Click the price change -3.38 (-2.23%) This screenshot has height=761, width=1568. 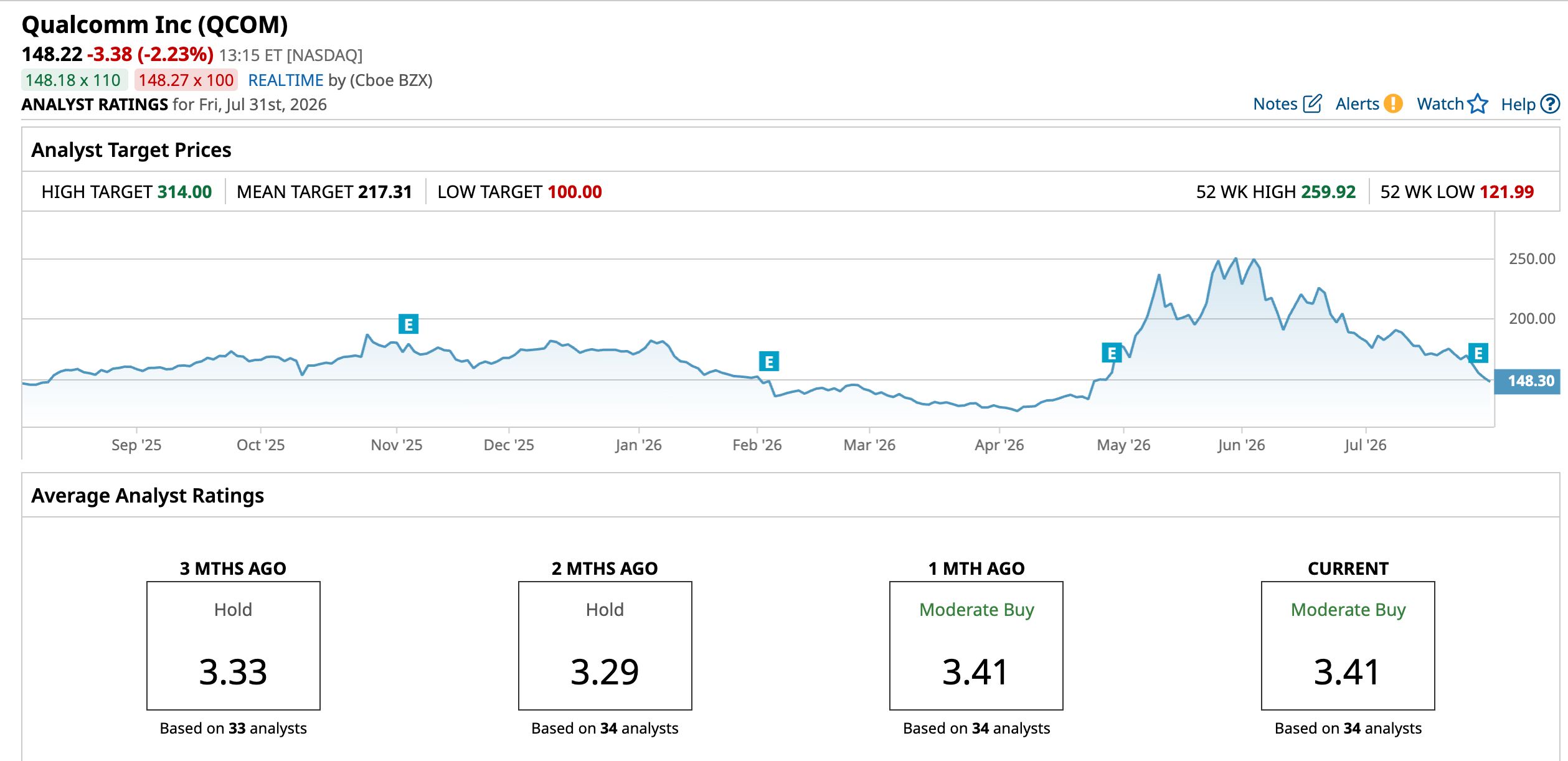pos(151,54)
